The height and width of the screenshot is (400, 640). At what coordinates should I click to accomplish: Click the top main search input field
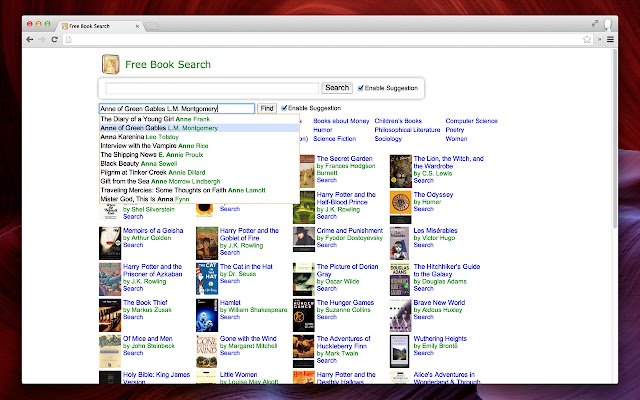point(212,88)
